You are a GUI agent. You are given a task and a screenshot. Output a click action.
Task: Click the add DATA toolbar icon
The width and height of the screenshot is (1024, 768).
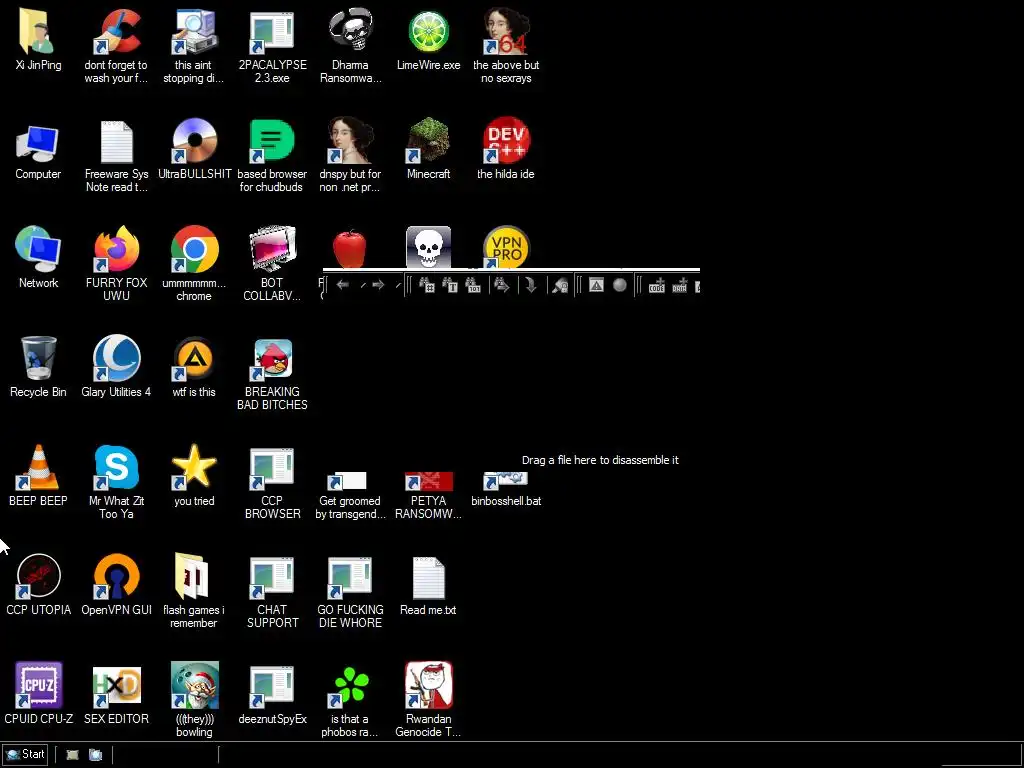[680, 285]
